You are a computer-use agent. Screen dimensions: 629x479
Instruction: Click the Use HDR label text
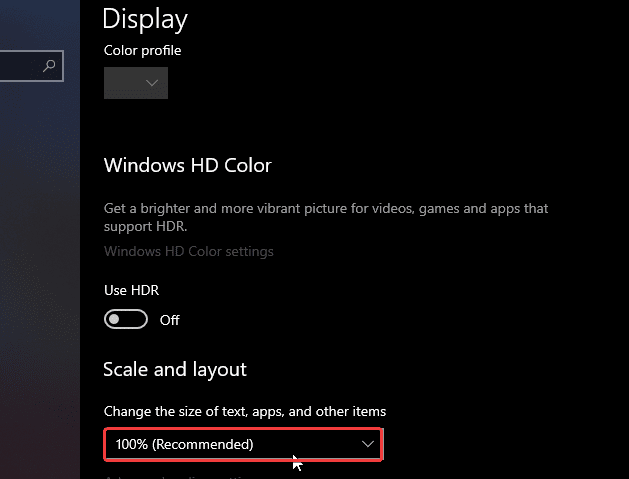pyautogui.click(x=132, y=290)
